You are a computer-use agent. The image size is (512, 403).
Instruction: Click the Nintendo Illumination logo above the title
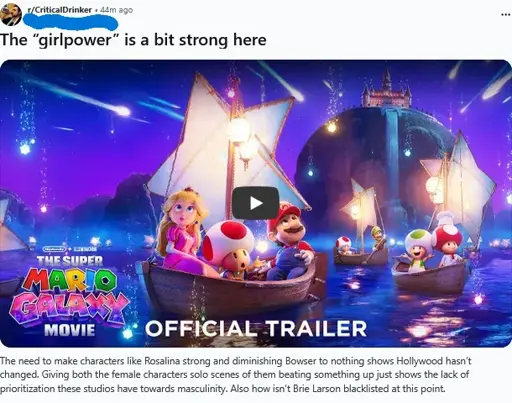(x=70, y=249)
